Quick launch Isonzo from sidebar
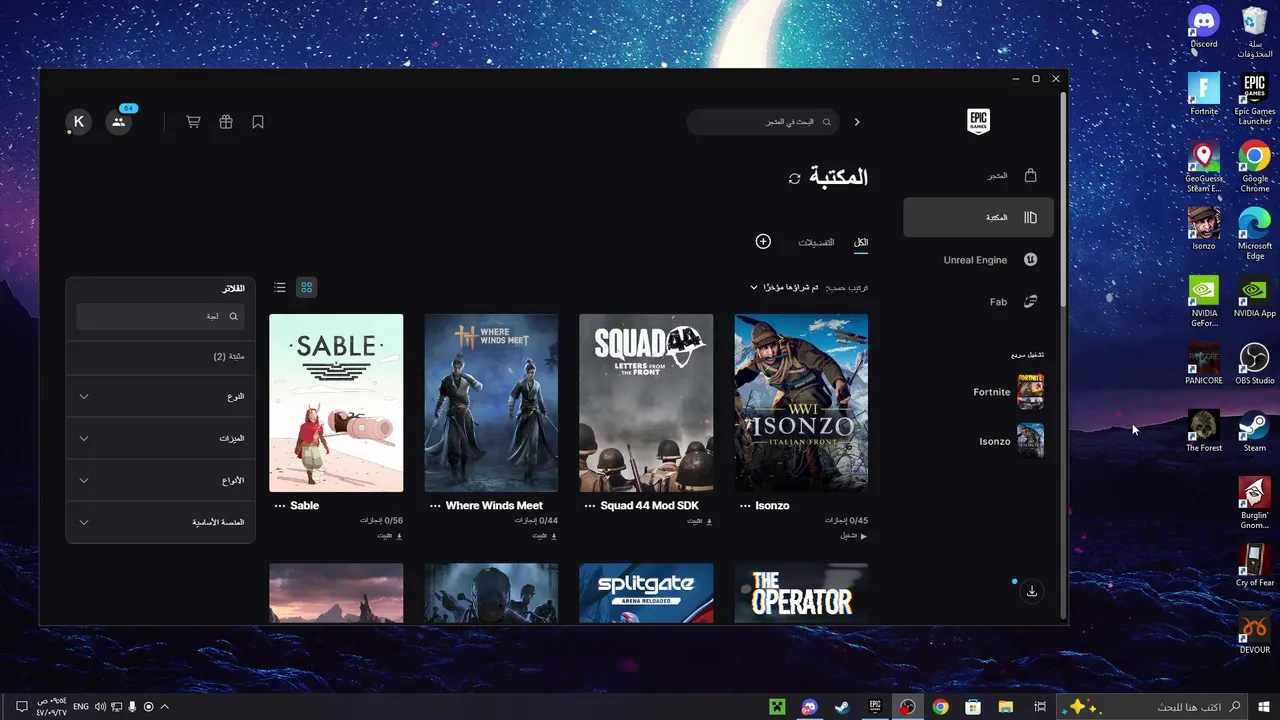Viewport: 1280px width, 720px height. 1011,441
